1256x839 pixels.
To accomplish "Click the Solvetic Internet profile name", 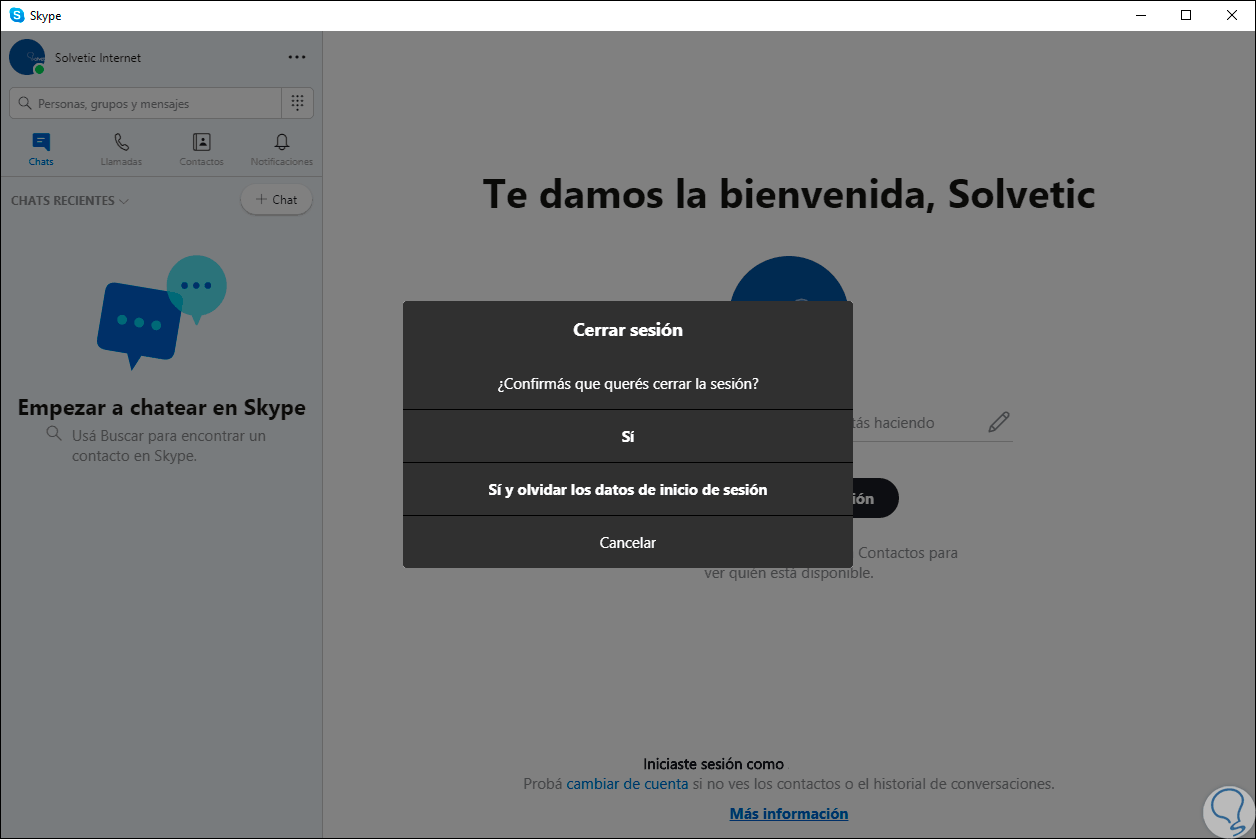I will (x=98, y=58).
